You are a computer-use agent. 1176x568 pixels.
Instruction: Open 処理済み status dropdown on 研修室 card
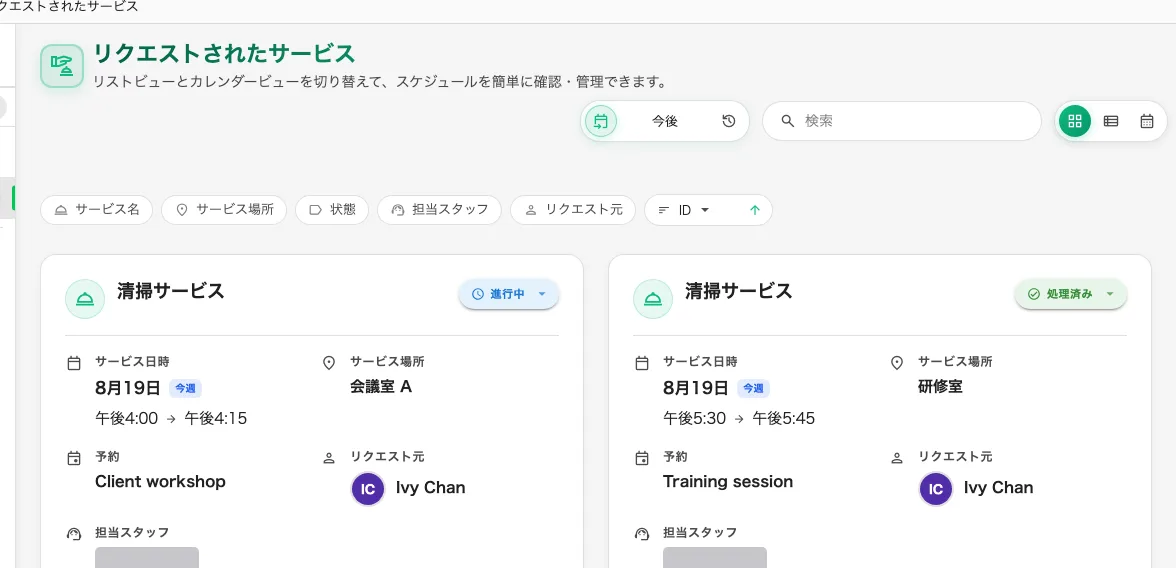[x=1070, y=294]
